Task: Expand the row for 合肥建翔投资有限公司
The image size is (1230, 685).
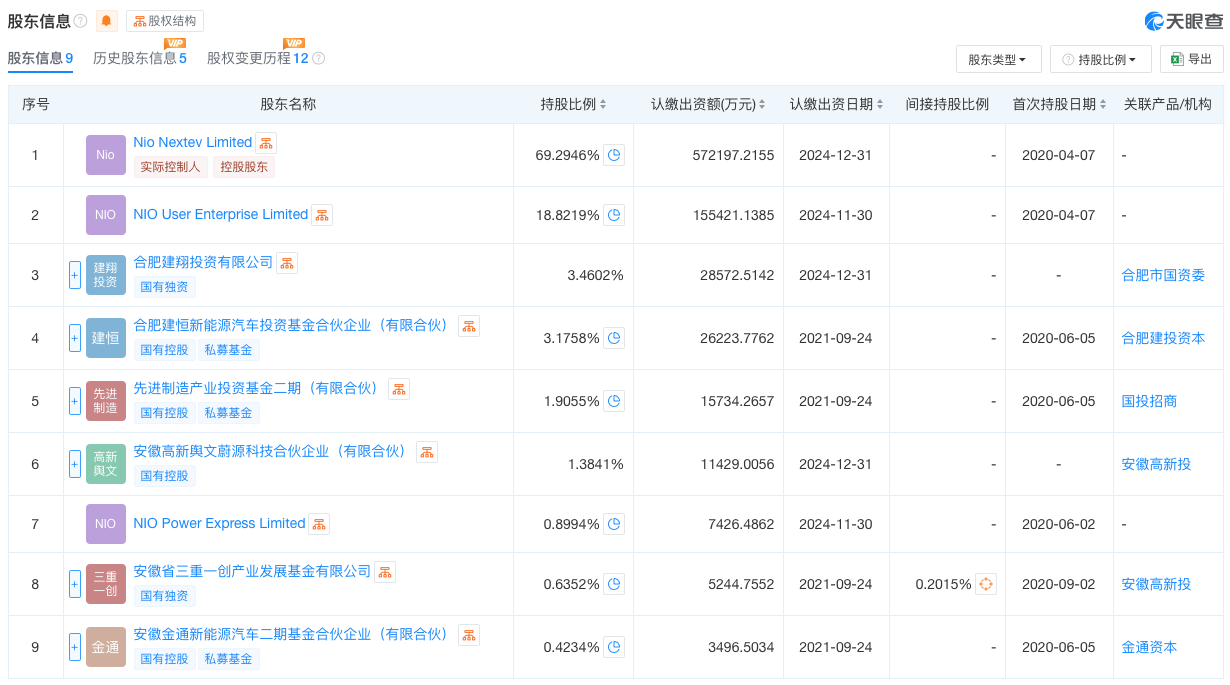Action: click(75, 274)
